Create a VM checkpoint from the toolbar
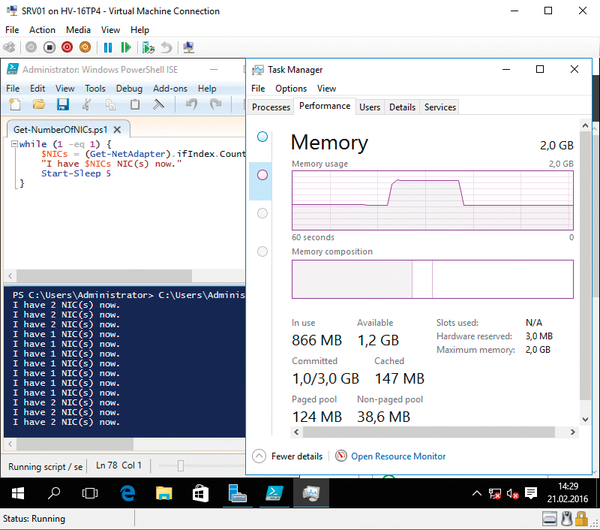The image size is (600, 530). (x=148, y=47)
